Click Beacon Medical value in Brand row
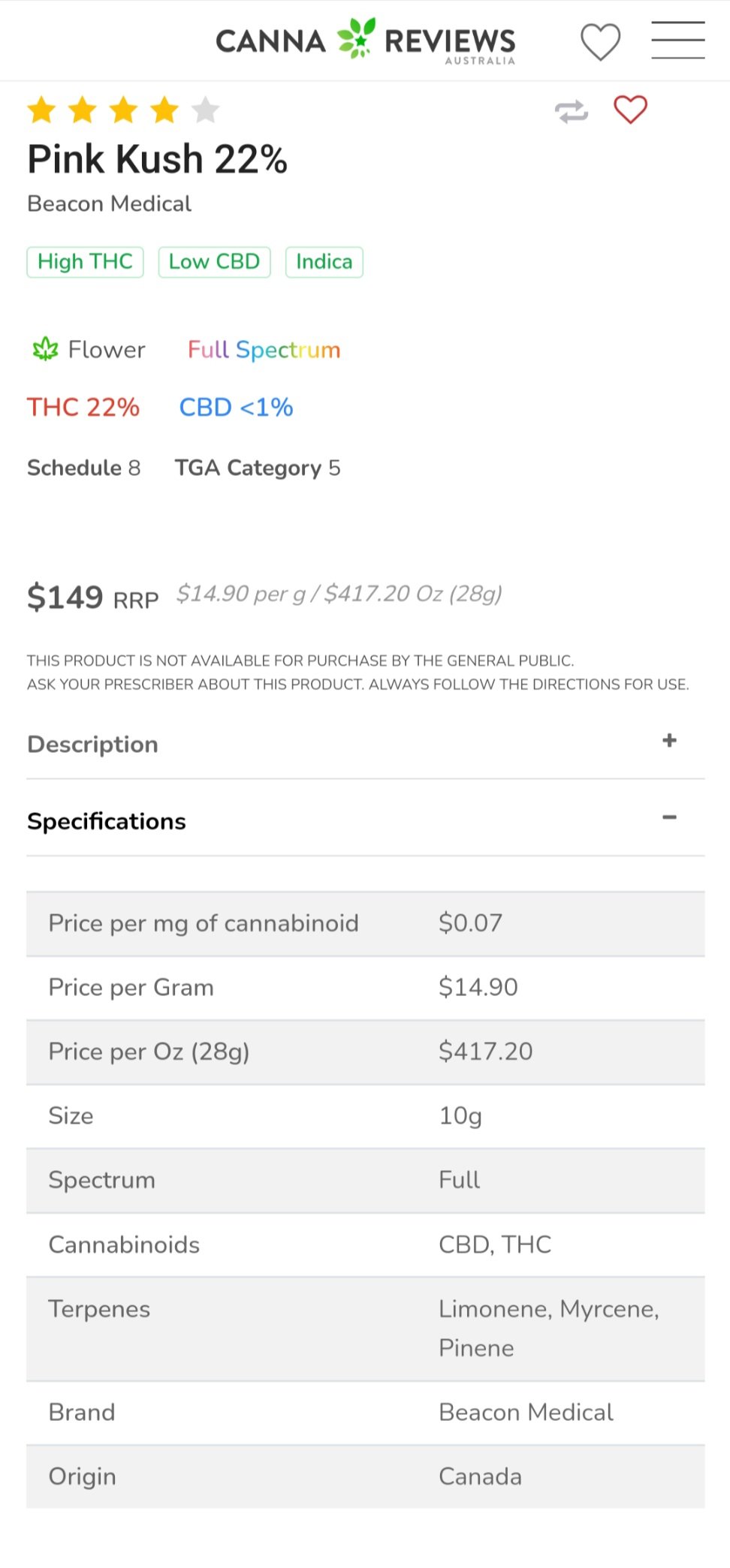The height and width of the screenshot is (1568, 730). tap(526, 1413)
